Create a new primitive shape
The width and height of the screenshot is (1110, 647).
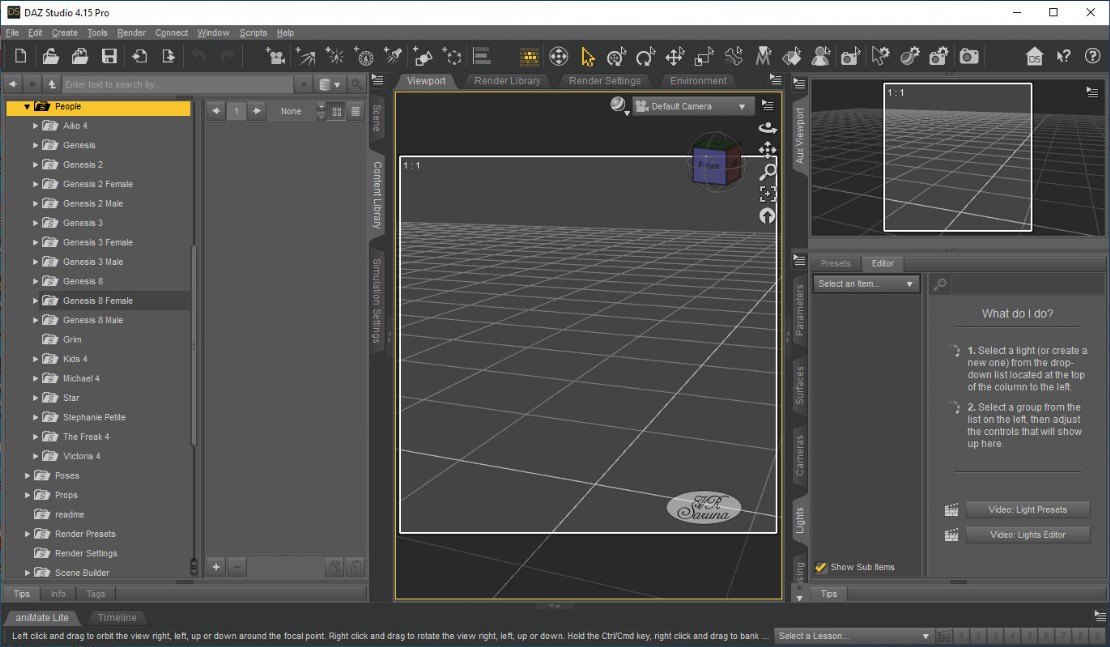pos(423,56)
